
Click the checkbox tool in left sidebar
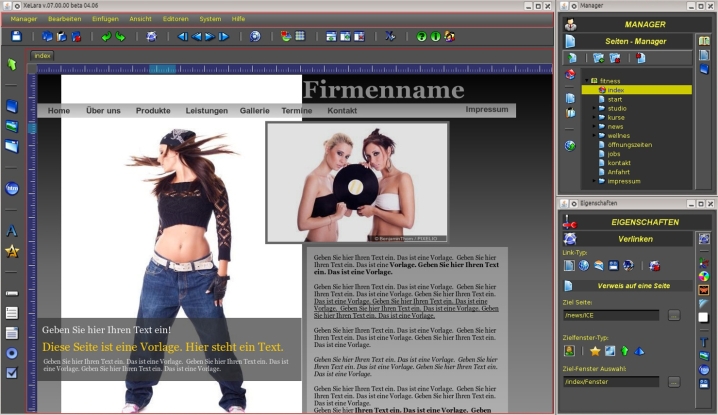pyautogui.click(x=12, y=373)
